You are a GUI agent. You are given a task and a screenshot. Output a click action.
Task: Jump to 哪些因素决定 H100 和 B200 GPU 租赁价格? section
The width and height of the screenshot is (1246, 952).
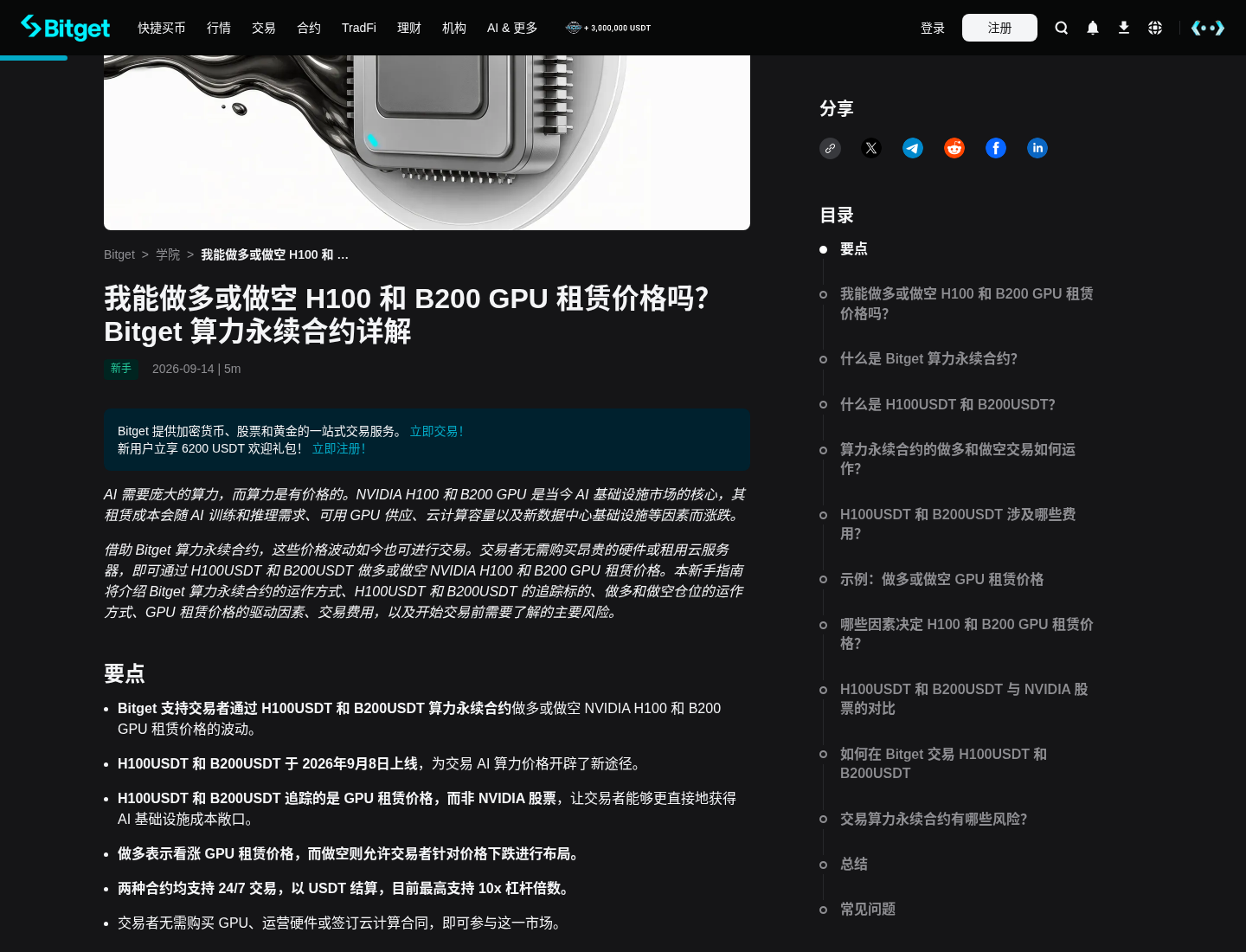(967, 634)
